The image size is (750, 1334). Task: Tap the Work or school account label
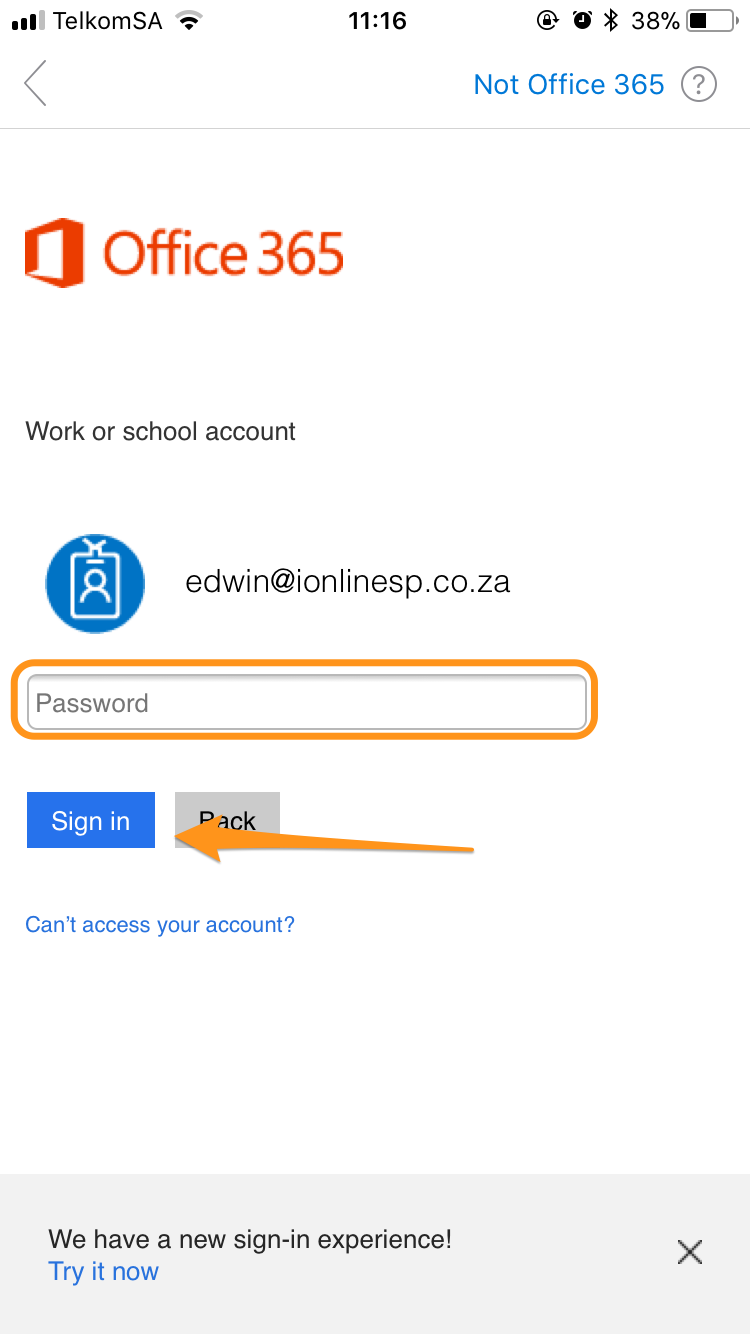[x=160, y=431]
